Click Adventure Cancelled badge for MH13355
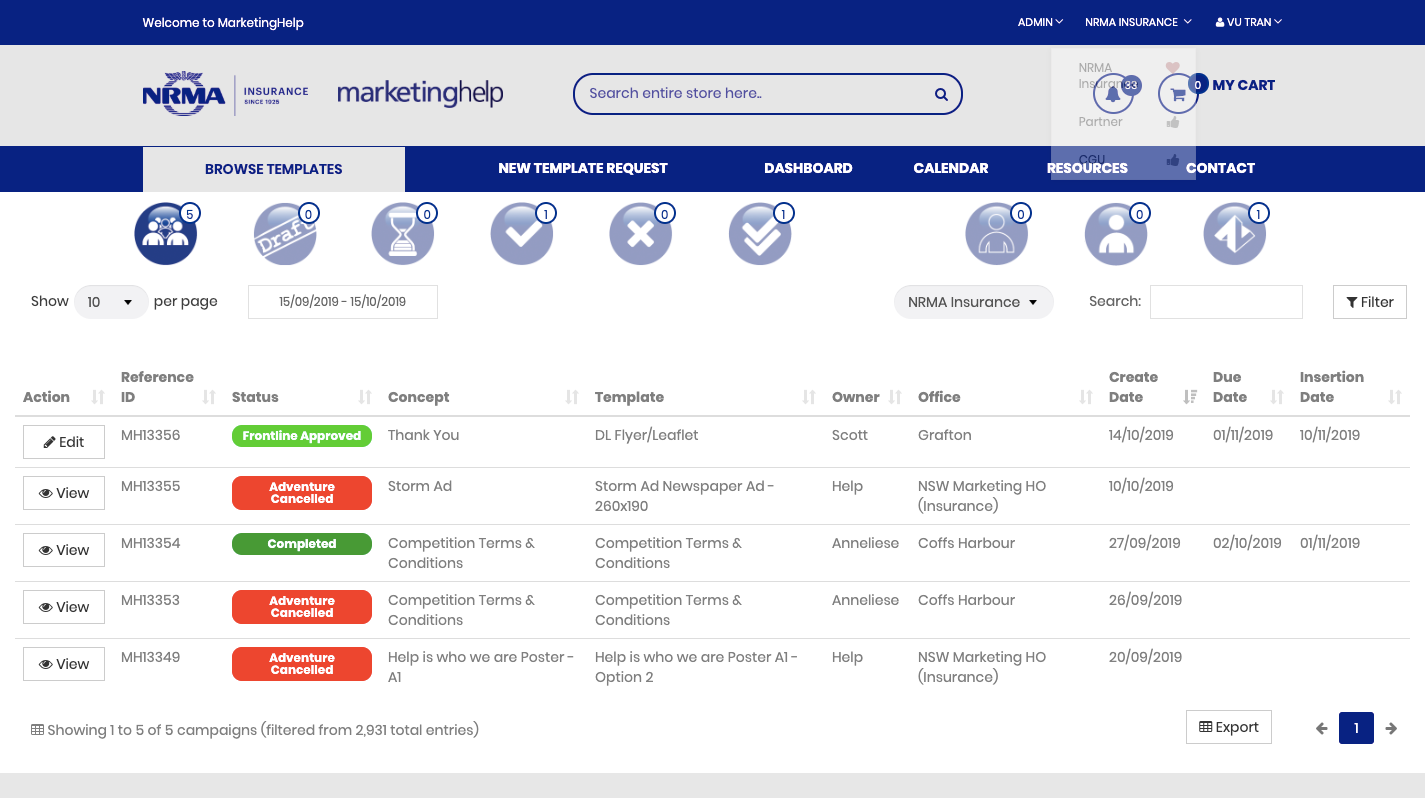 [302, 493]
